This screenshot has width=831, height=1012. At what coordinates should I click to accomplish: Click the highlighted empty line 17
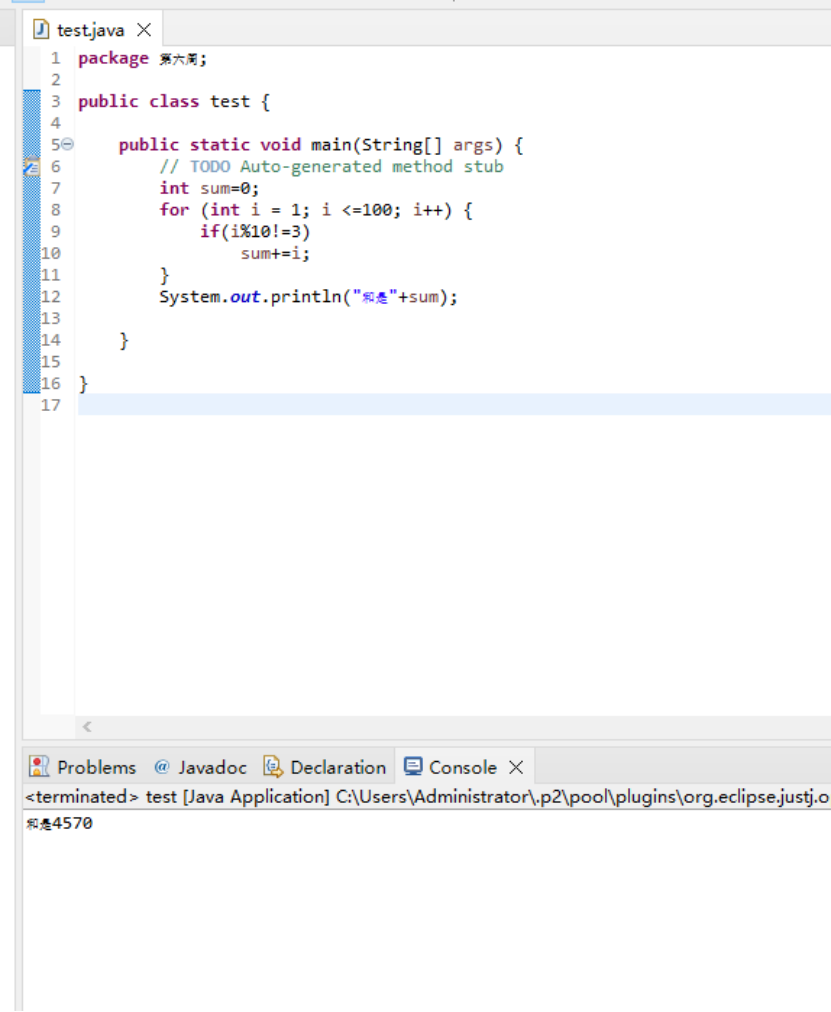tap(454, 405)
